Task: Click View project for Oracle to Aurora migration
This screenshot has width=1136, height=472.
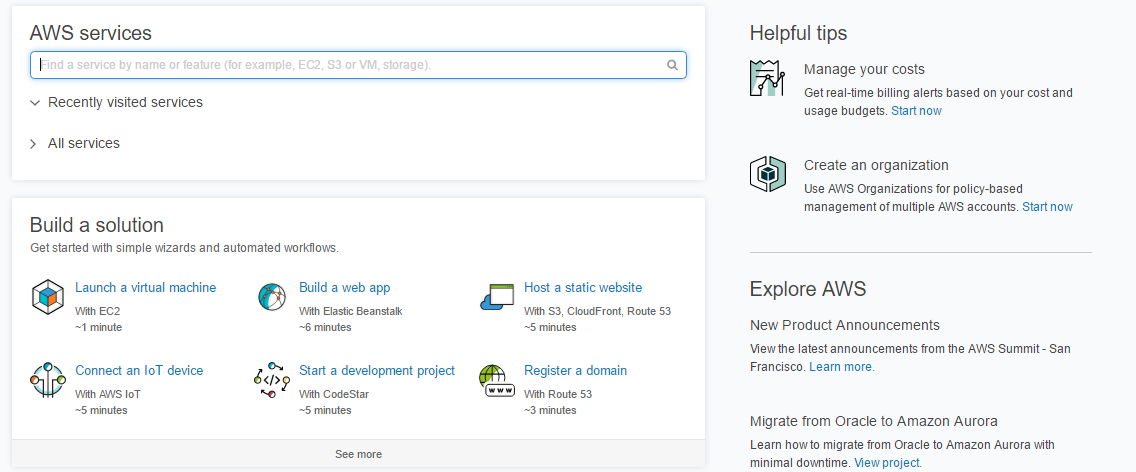Action: click(888, 463)
